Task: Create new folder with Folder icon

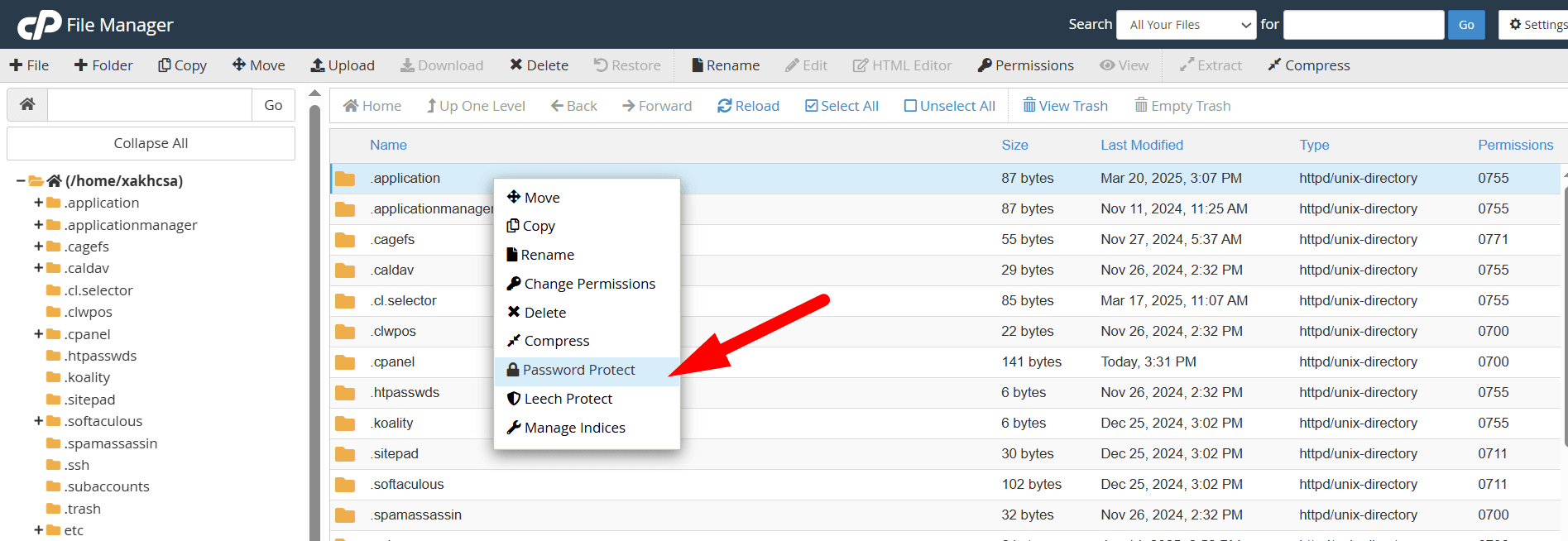Action: tap(81, 65)
